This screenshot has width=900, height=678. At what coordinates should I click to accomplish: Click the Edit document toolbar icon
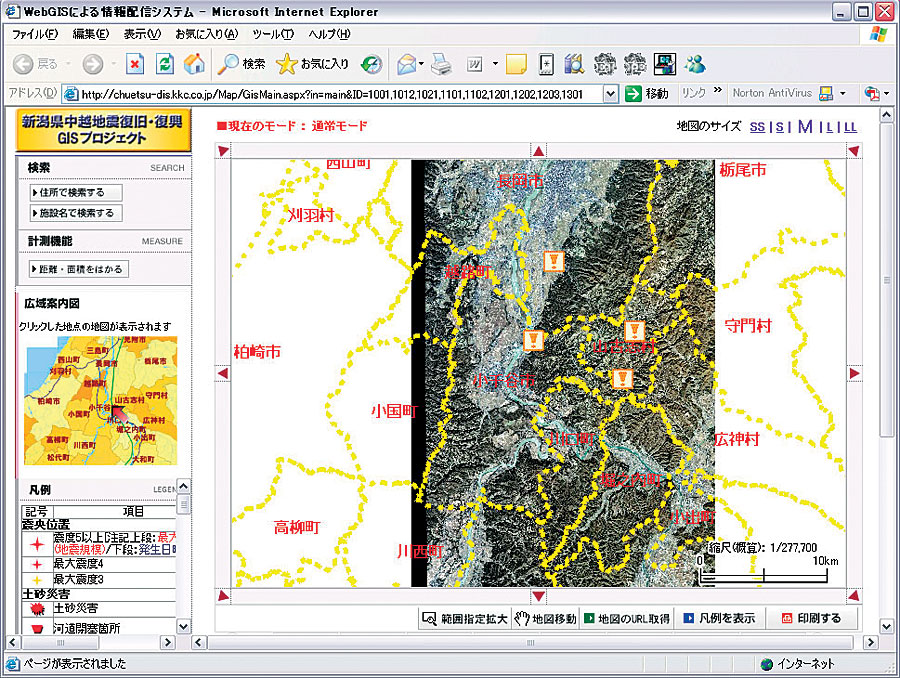pos(475,64)
